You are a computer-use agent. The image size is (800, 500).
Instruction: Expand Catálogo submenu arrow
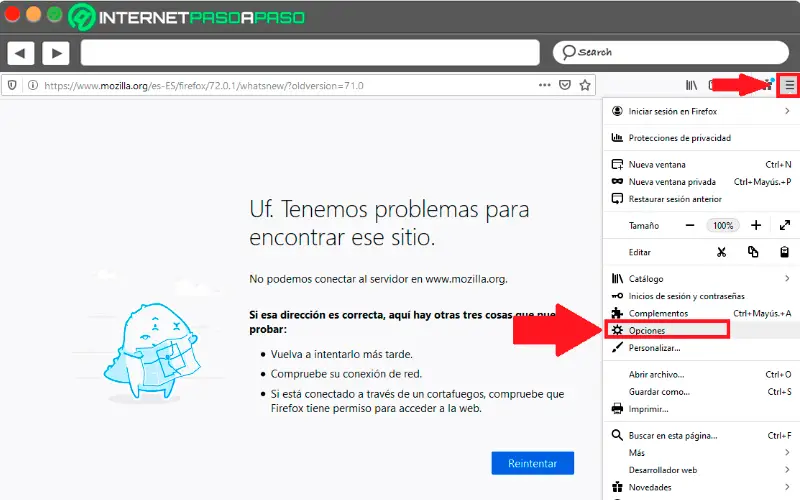787,279
